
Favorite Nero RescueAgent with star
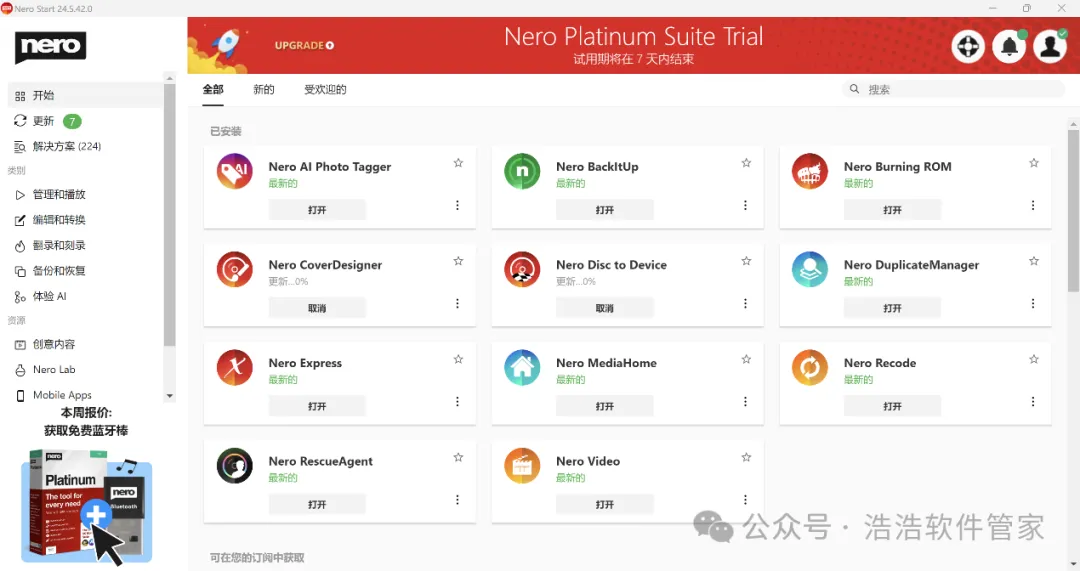click(458, 457)
